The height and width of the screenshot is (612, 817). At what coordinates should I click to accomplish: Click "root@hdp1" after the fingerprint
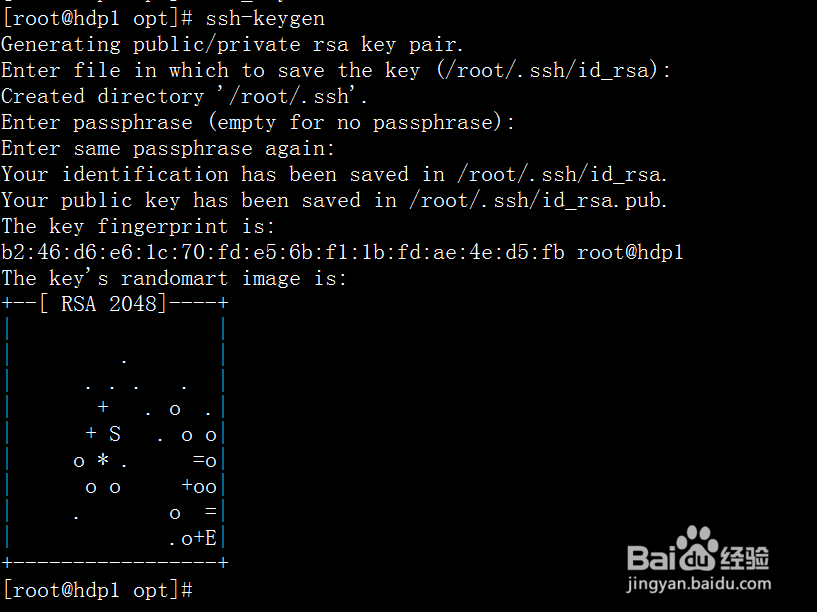tap(631, 253)
